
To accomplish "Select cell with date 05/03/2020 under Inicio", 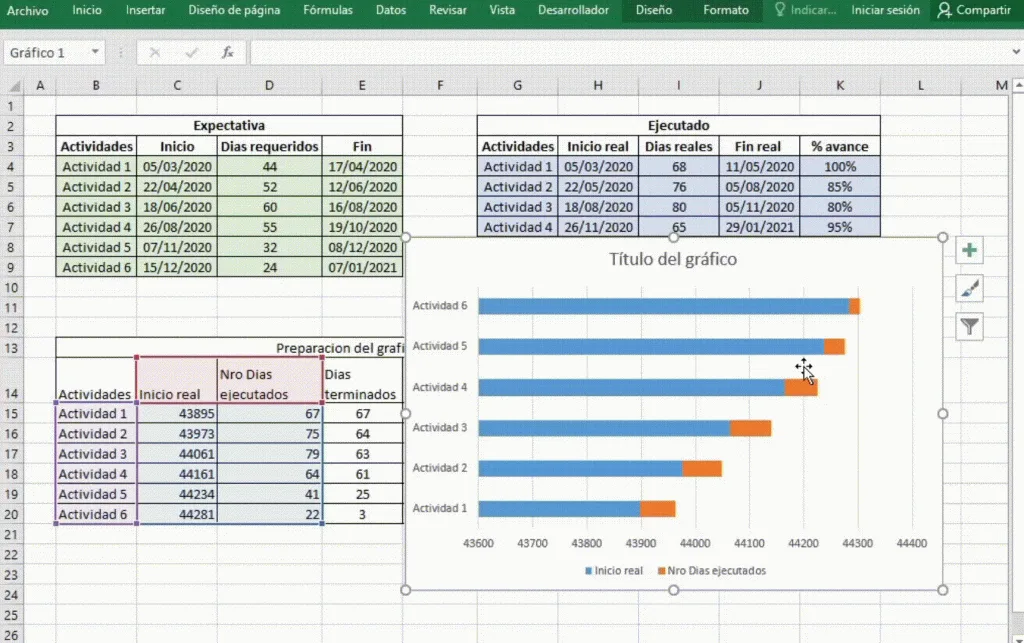I will 177,166.
